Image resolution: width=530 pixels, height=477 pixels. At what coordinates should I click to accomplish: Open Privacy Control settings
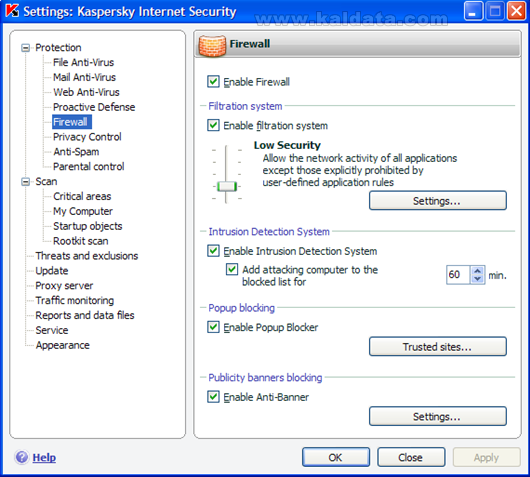87,137
